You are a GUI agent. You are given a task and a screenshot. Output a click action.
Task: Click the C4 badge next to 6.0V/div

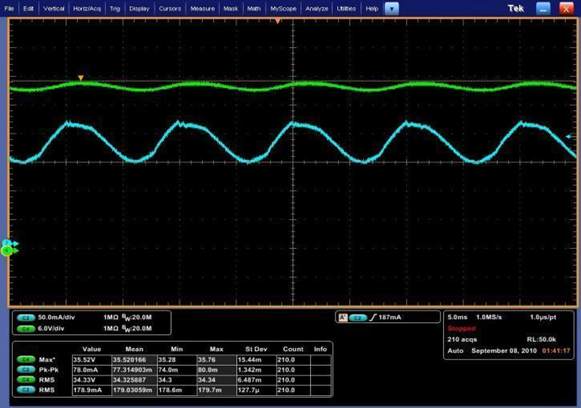click(26, 329)
